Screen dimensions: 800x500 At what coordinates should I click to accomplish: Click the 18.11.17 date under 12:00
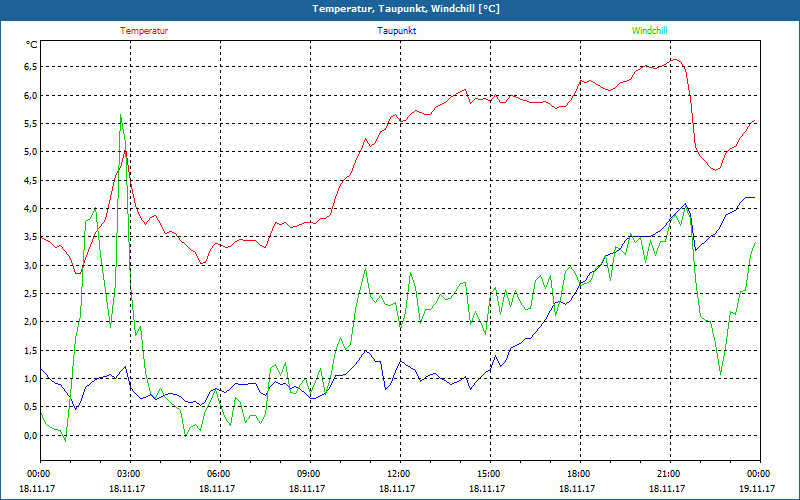click(397, 488)
